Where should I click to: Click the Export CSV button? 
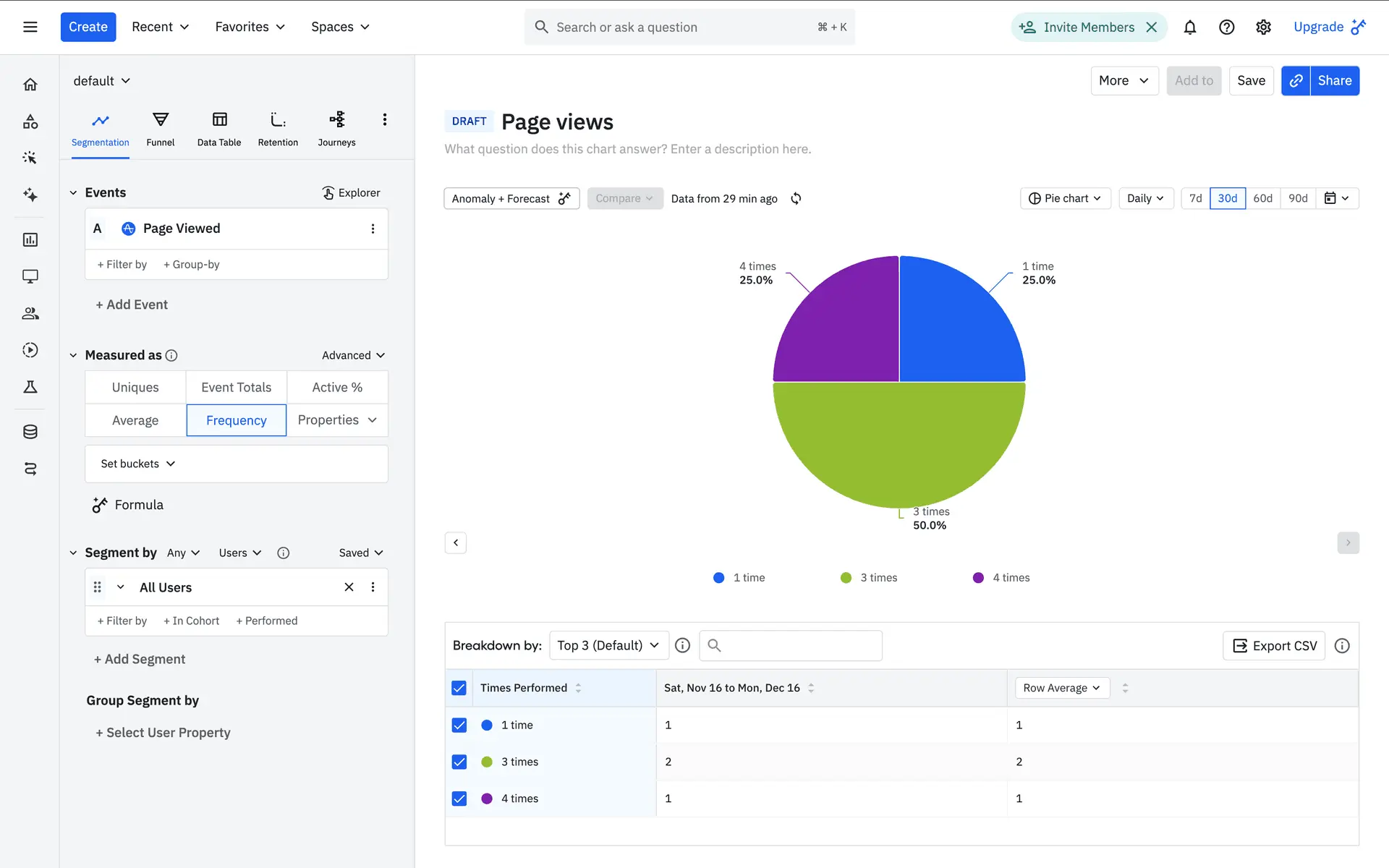click(1274, 646)
